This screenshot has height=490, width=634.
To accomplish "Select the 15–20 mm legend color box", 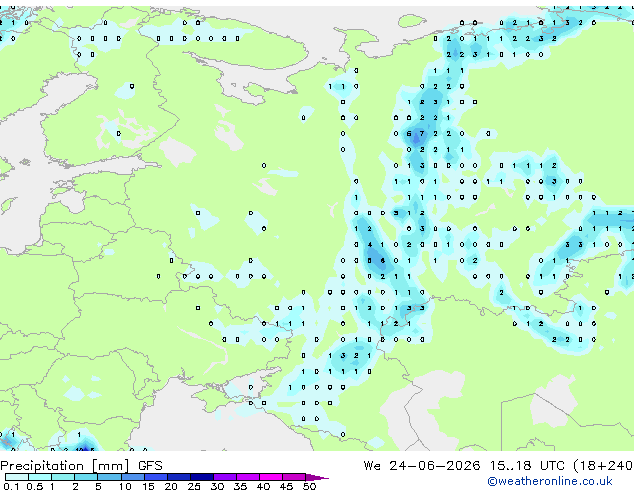I will point(155,477).
